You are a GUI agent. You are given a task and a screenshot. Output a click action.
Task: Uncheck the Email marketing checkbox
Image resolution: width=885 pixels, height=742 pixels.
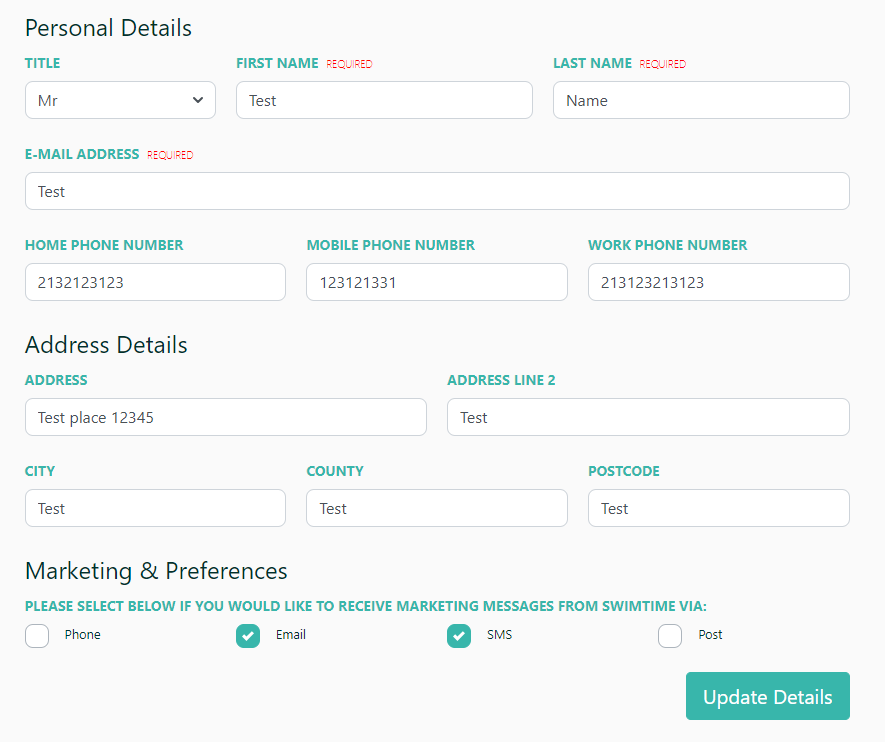(248, 636)
